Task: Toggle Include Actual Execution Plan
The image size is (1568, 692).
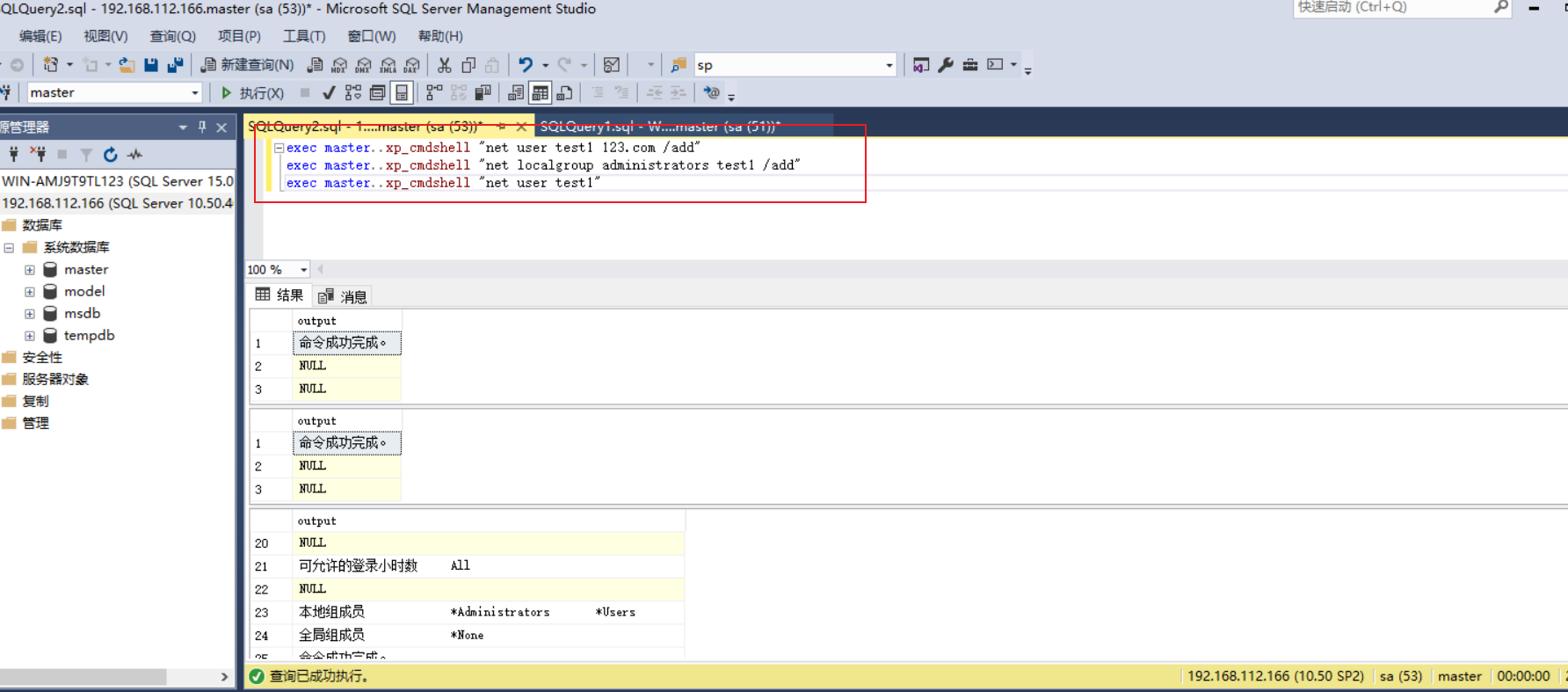Action: click(x=434, y=93)
